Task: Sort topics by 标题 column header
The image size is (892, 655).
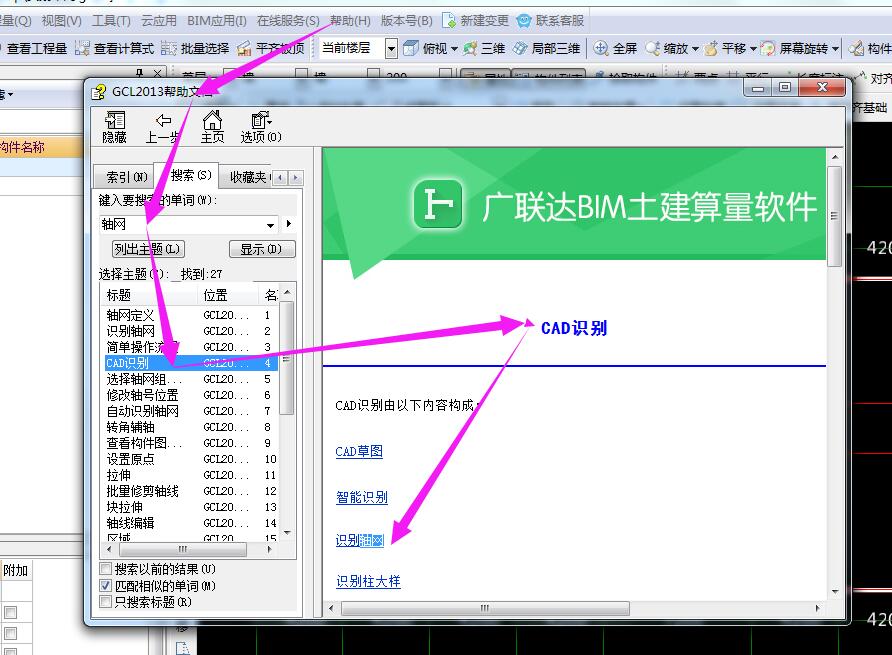Action: 150,295
